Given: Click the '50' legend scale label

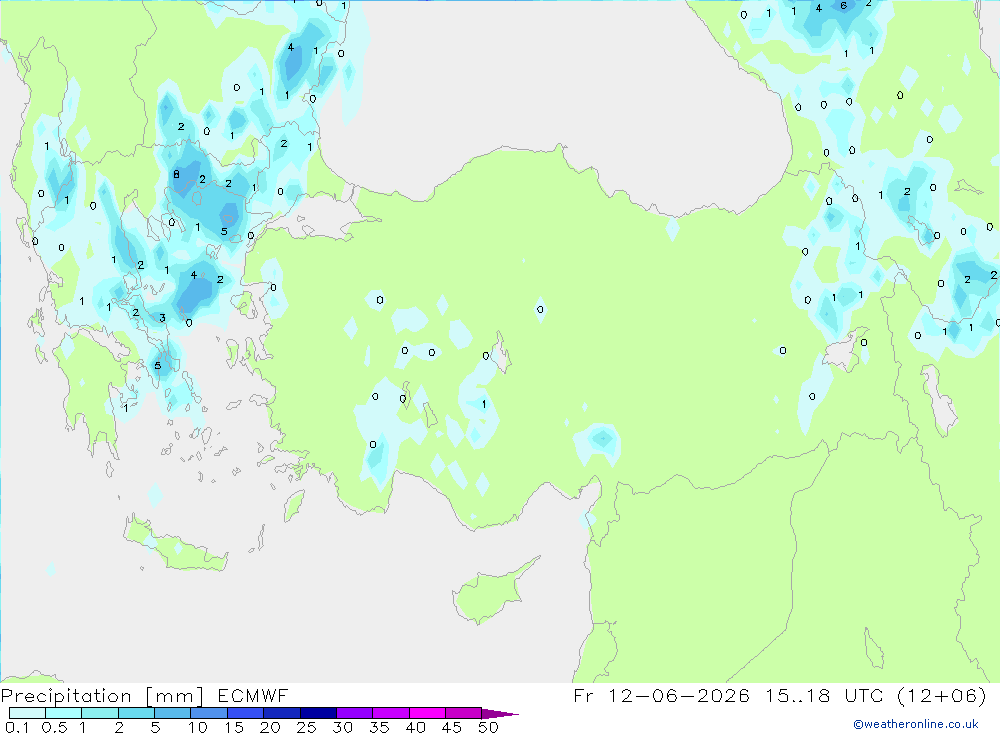Looking at the screenshot, I should tap(488, 727).
